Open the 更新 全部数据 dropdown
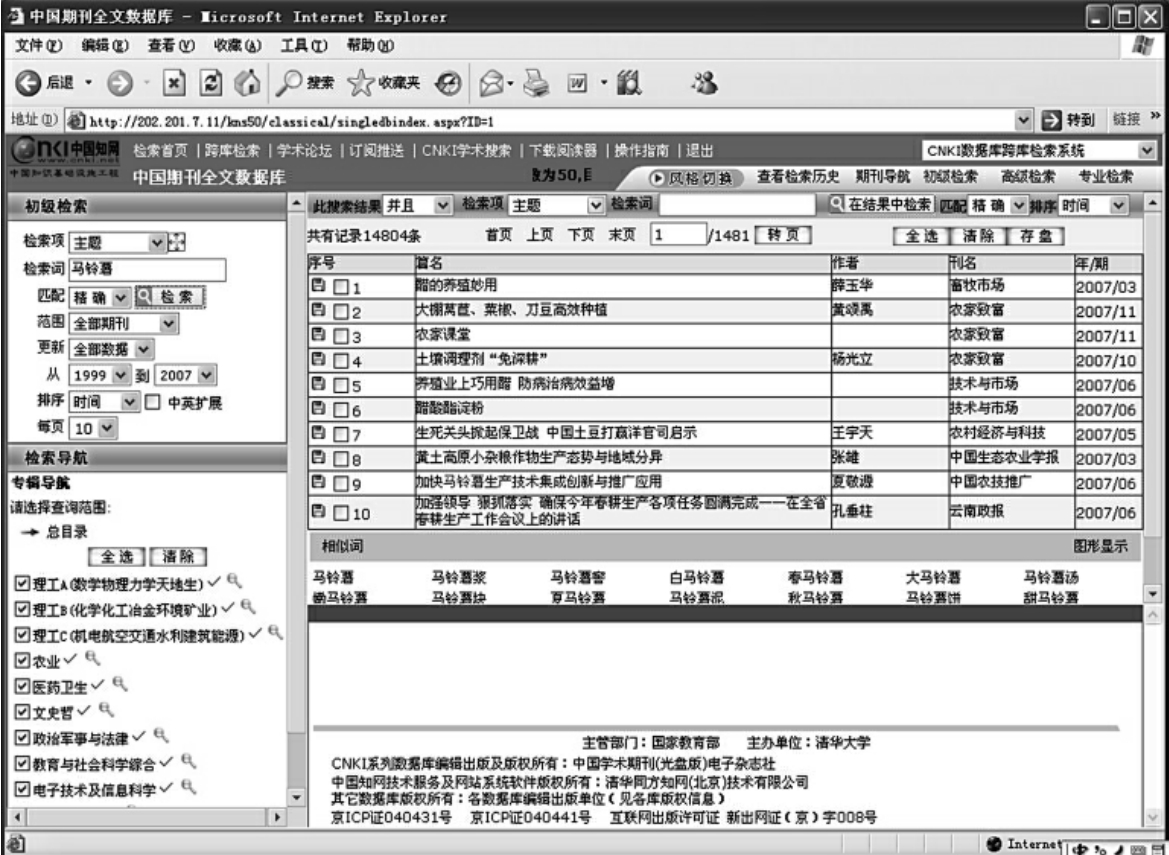The image size is (1169, 855). click(112, 349)
